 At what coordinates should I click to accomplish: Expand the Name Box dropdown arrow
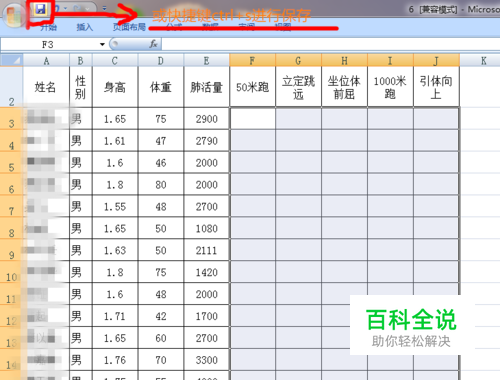pos(102,44)
